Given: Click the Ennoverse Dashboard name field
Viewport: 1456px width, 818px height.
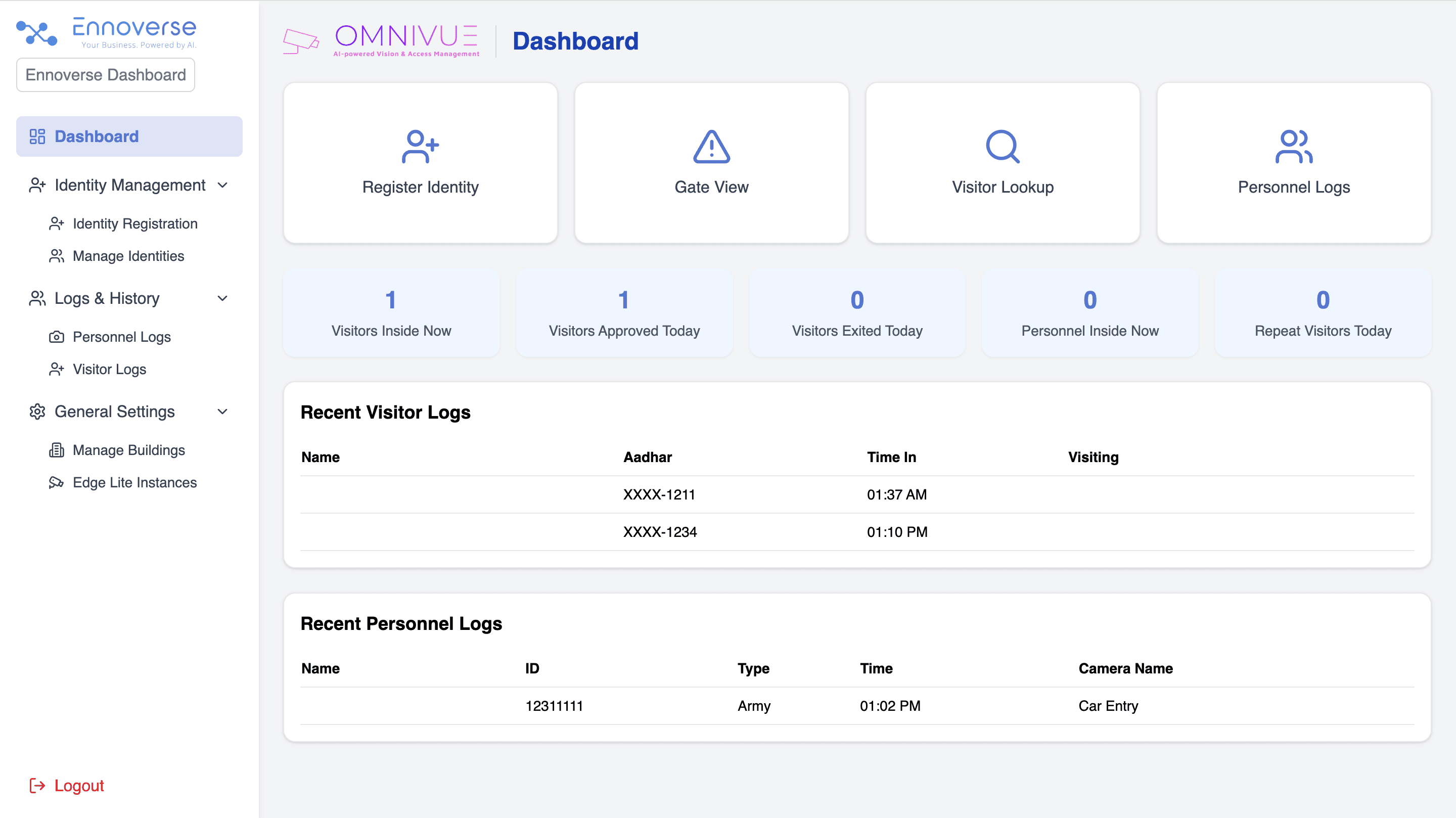Looking at the screenshot, I should click(105, 74).
